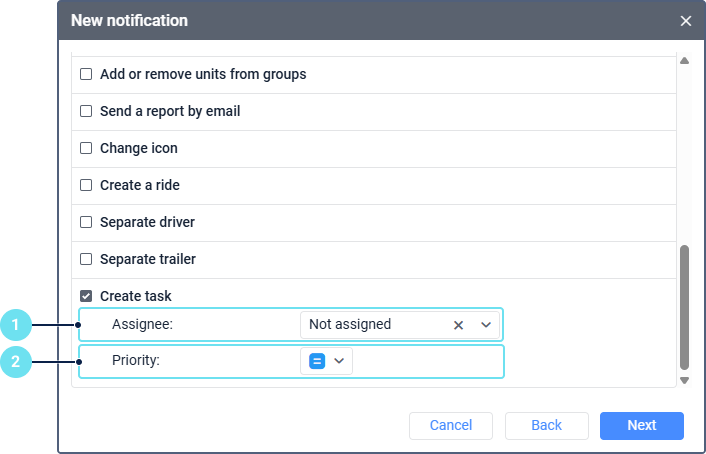706x454 pixels.
Task: Clear the Not assigned assignee value
Action: tap(459, 325)
